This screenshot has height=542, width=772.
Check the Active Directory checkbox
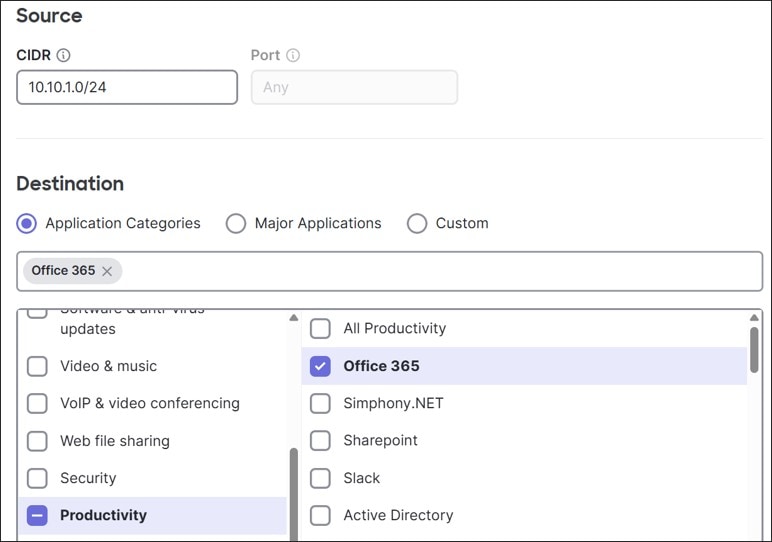tap(320, 516)
